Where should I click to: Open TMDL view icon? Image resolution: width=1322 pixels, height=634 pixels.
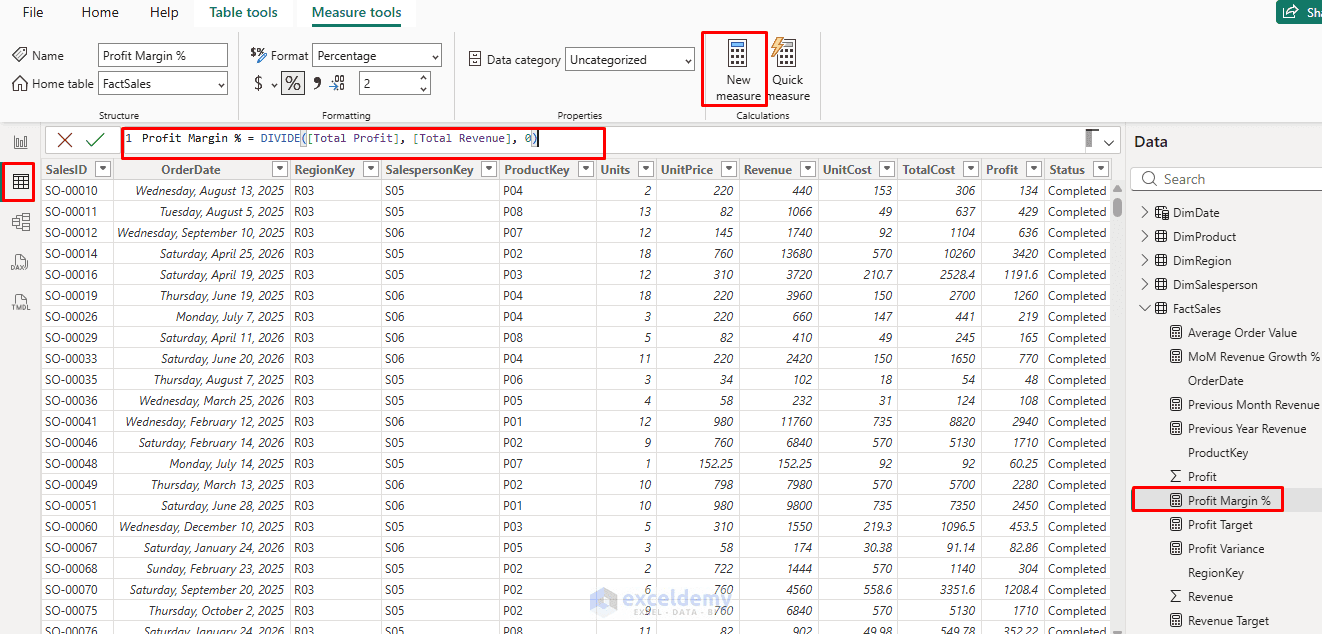20,302
